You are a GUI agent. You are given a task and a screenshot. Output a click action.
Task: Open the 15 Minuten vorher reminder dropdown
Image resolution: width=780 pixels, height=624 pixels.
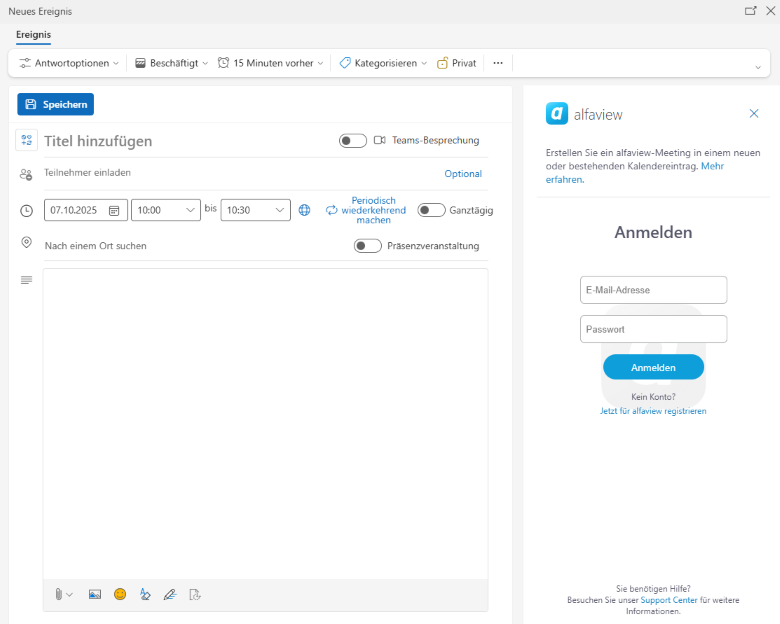(271, 63)
